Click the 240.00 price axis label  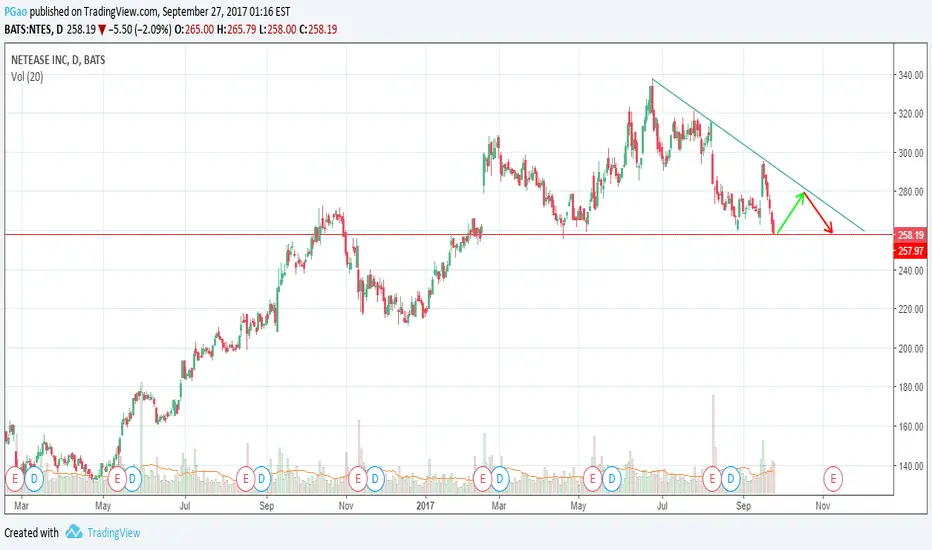(911, 270)
